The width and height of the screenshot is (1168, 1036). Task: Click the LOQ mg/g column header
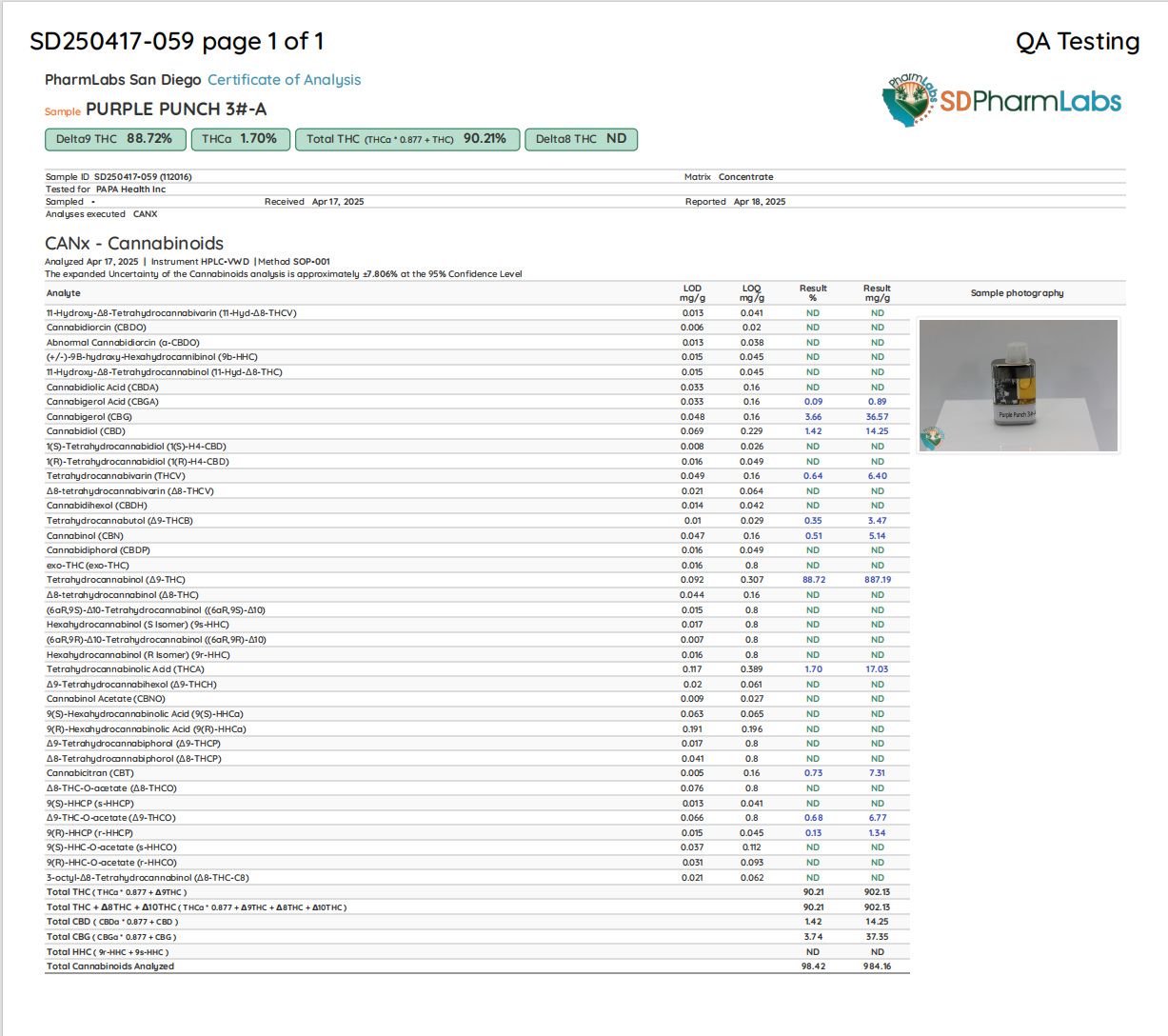pos(751,293)
